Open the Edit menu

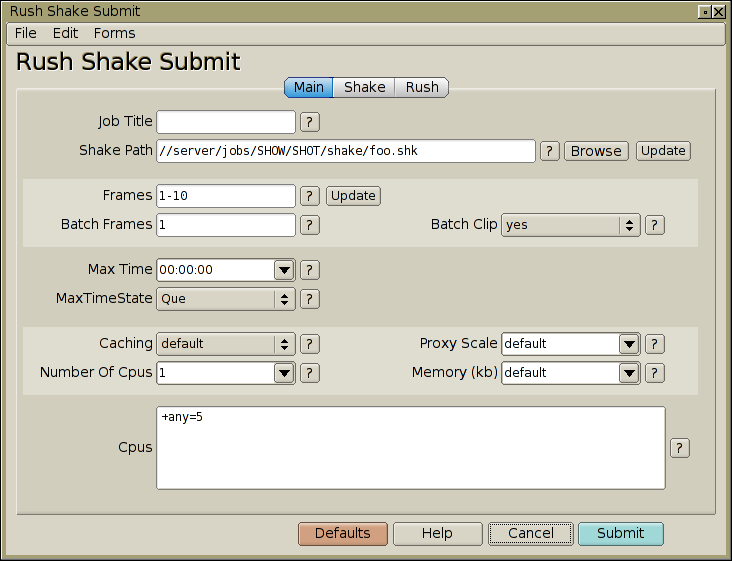point(65,33)
